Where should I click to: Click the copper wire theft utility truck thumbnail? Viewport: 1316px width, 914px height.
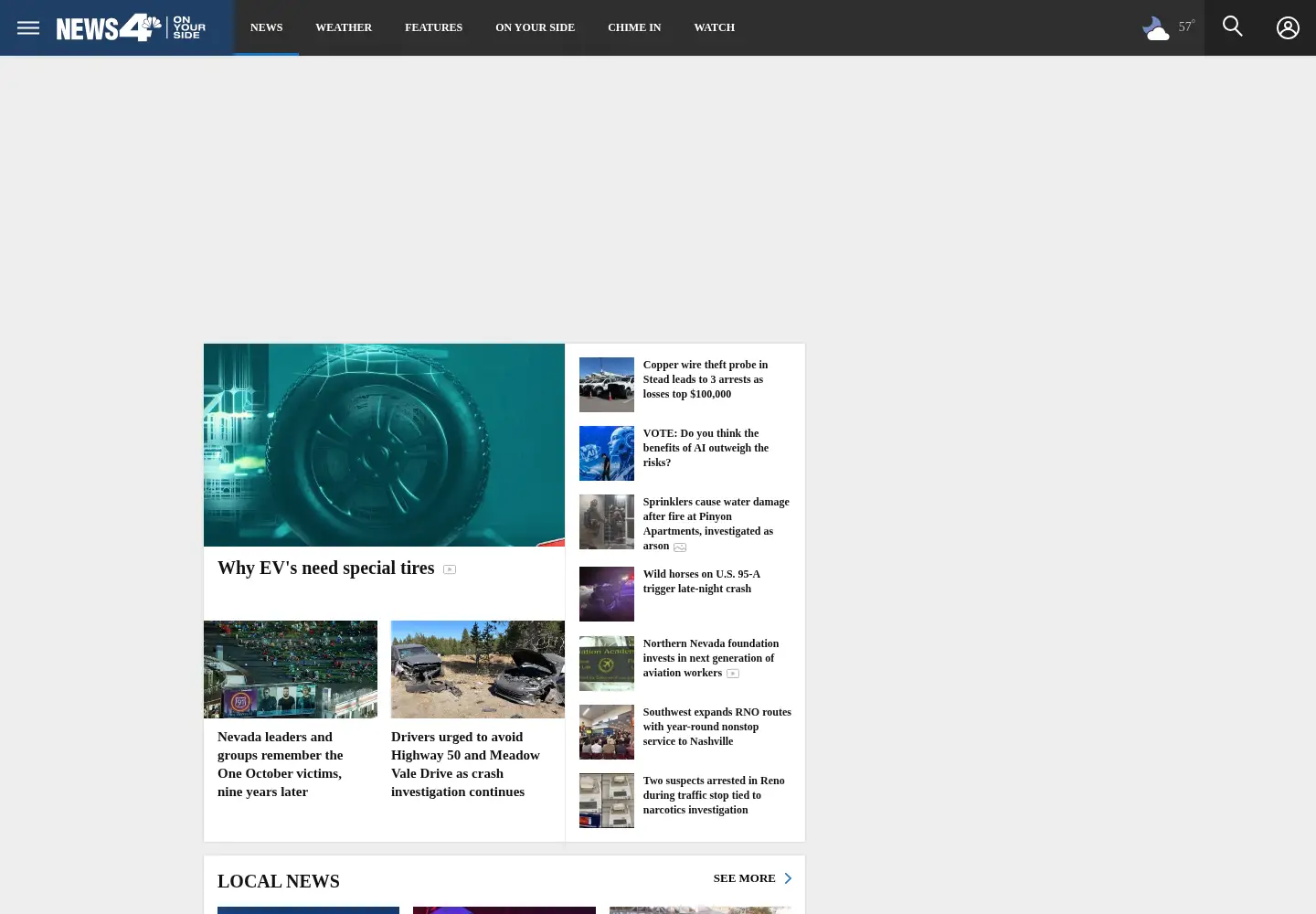tap(607, 385)
